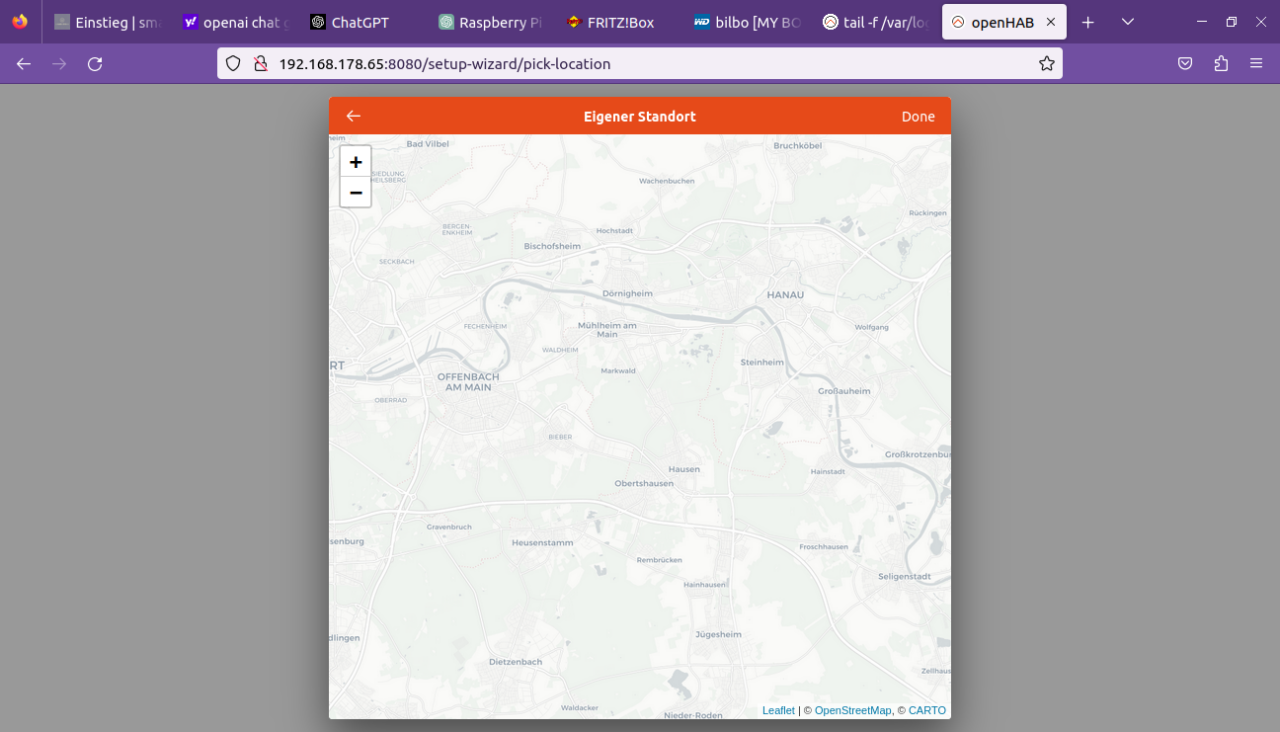Screen dimensions: 1280x732
Task: Confirm location with the Done button
Action: [918, 116]
